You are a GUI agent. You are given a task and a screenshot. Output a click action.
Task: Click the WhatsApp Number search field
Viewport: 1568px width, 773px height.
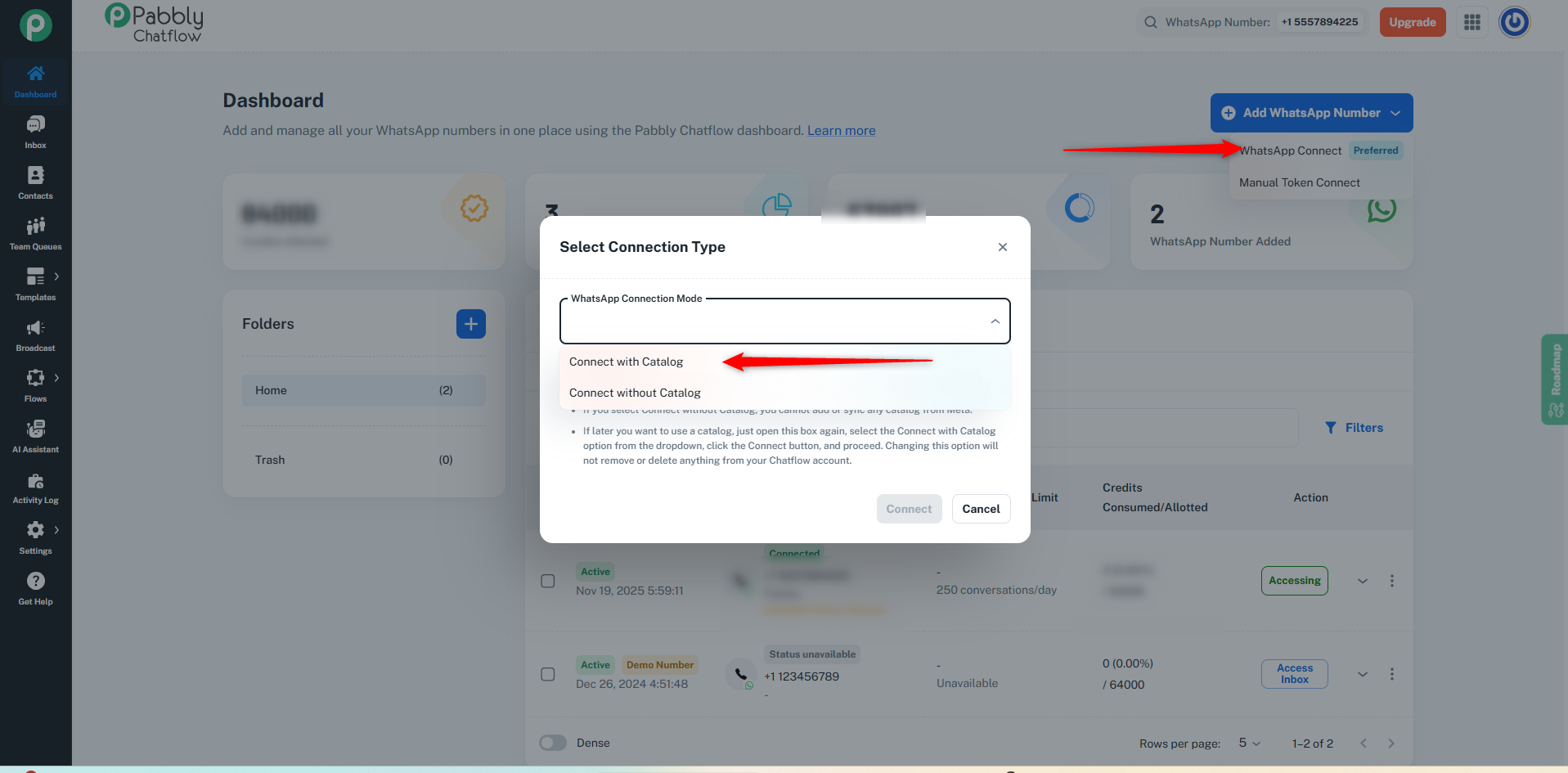(x=1253, y=22)
